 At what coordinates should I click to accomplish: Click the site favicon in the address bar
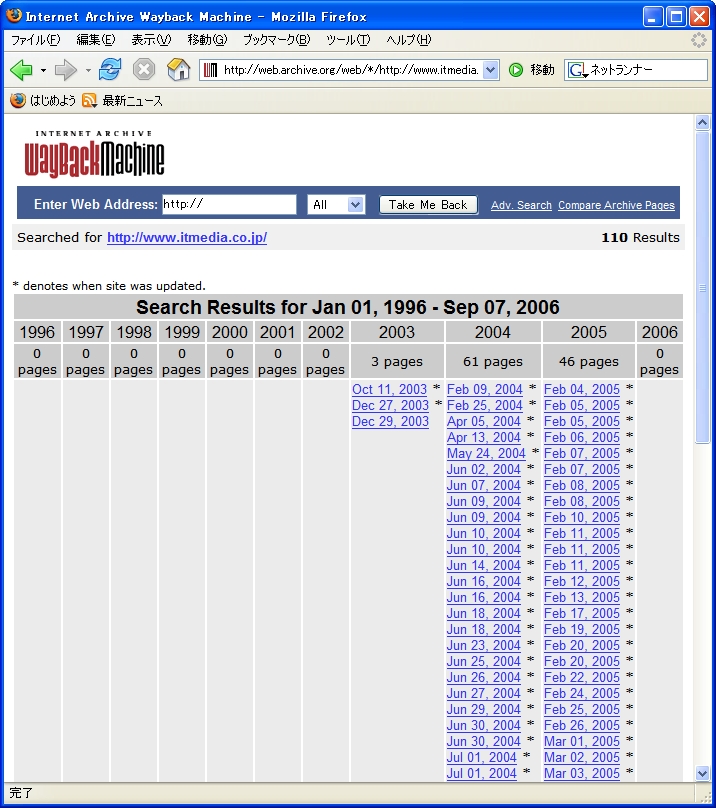(210, 70)
